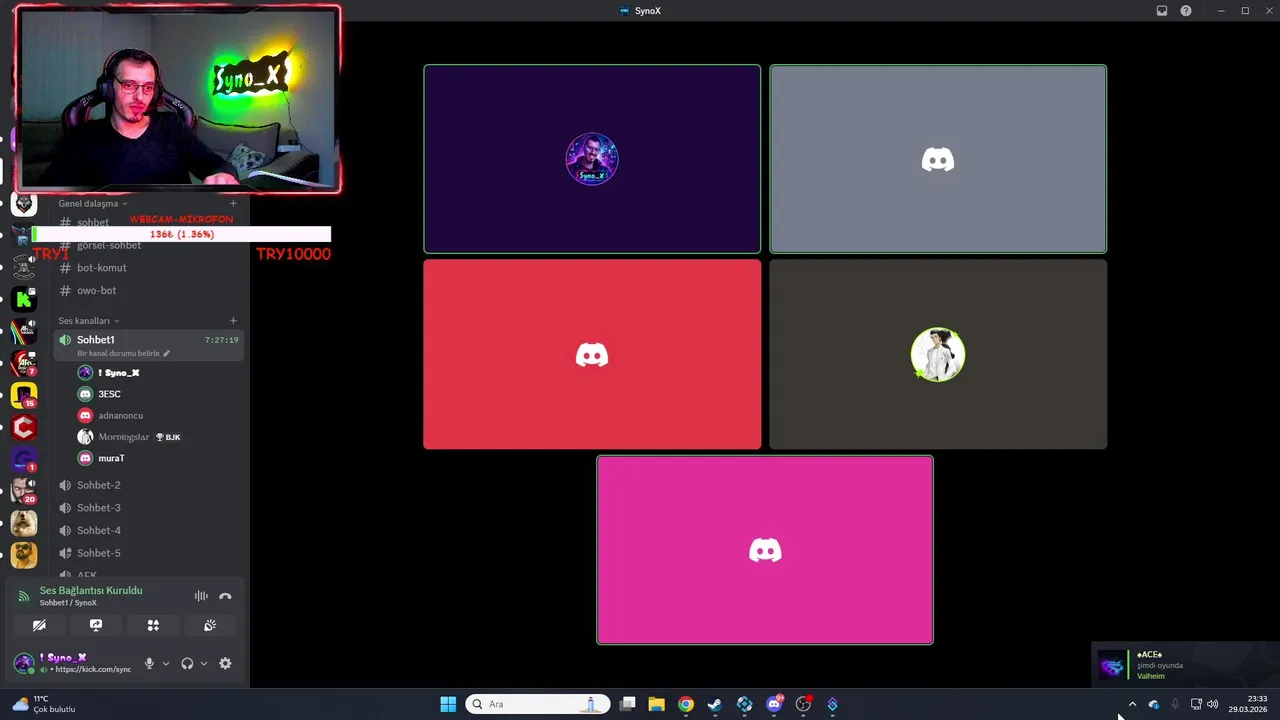Viewport: 1280px width, 720px height.
Task: Open the wolf logo server icon
Action: 24,204
